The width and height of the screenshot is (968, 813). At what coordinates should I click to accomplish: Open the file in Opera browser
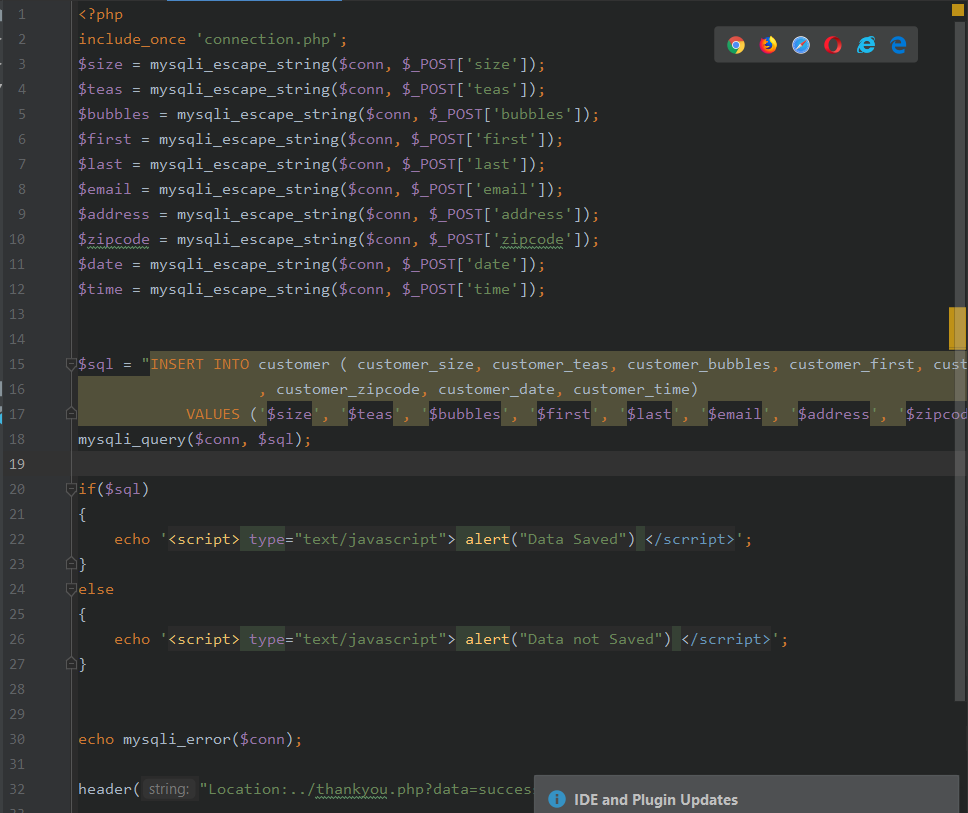[833, 45]
